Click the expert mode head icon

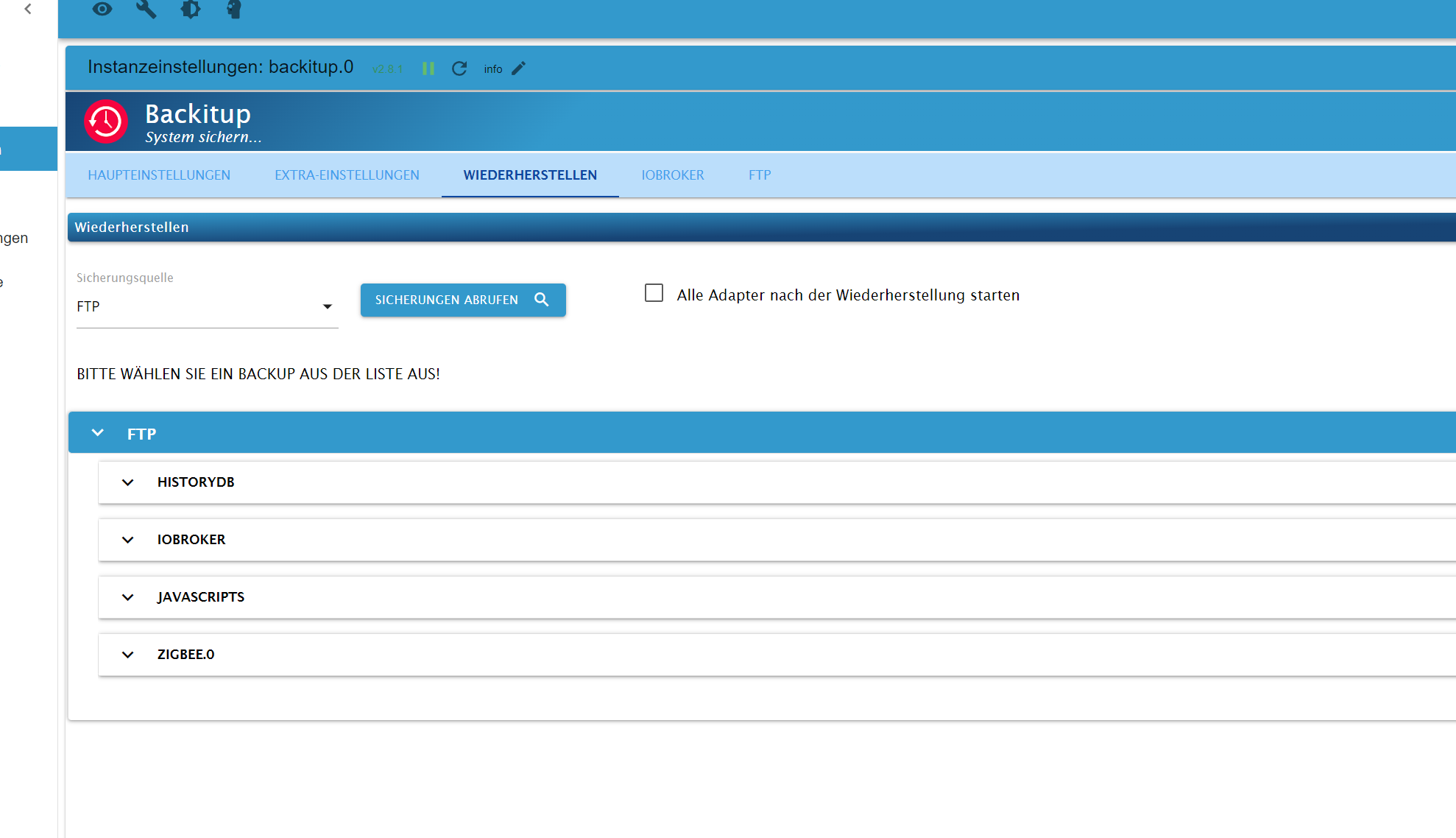234,9
